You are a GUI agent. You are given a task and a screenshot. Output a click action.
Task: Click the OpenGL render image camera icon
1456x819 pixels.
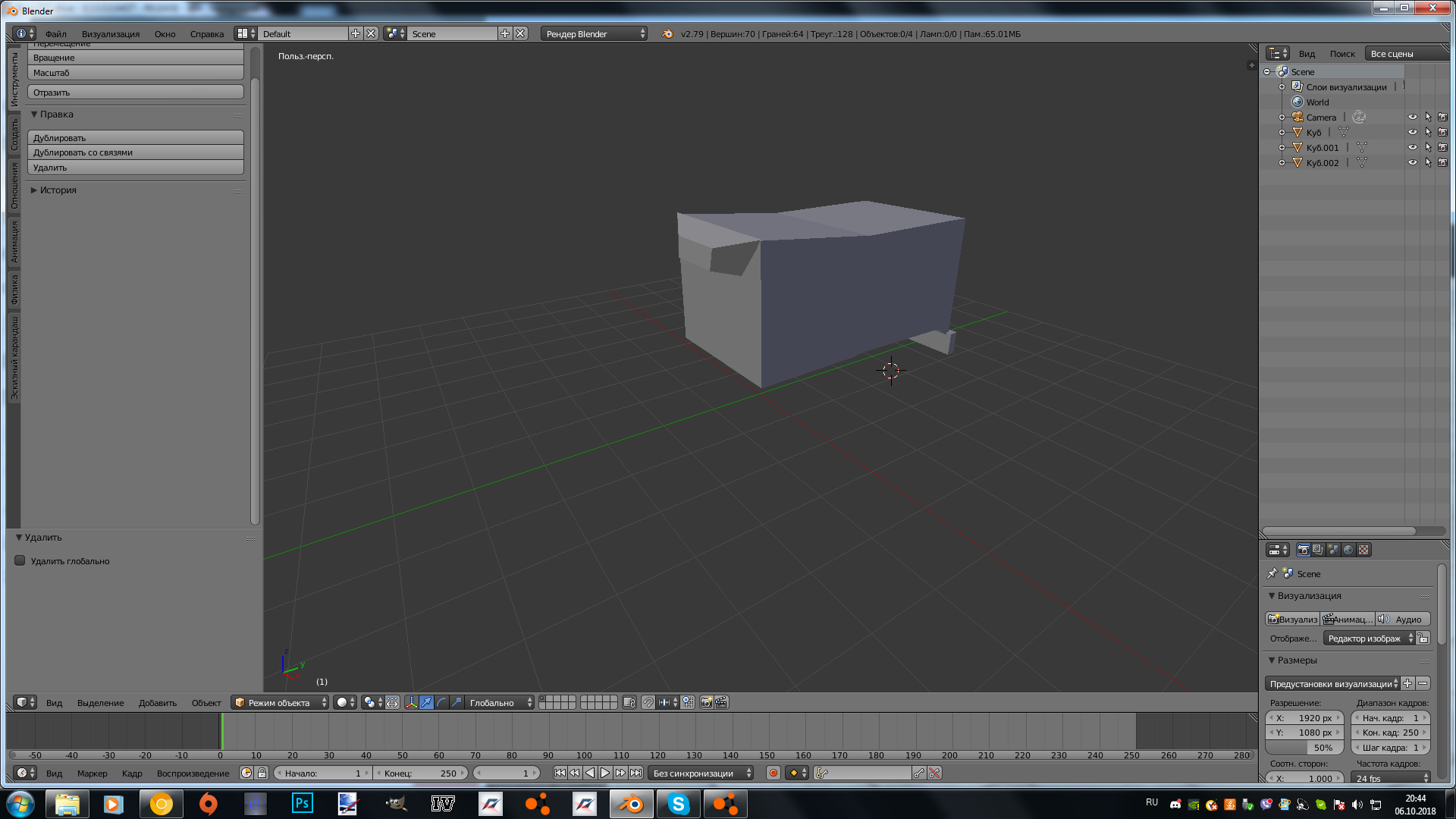coord(706,702)
